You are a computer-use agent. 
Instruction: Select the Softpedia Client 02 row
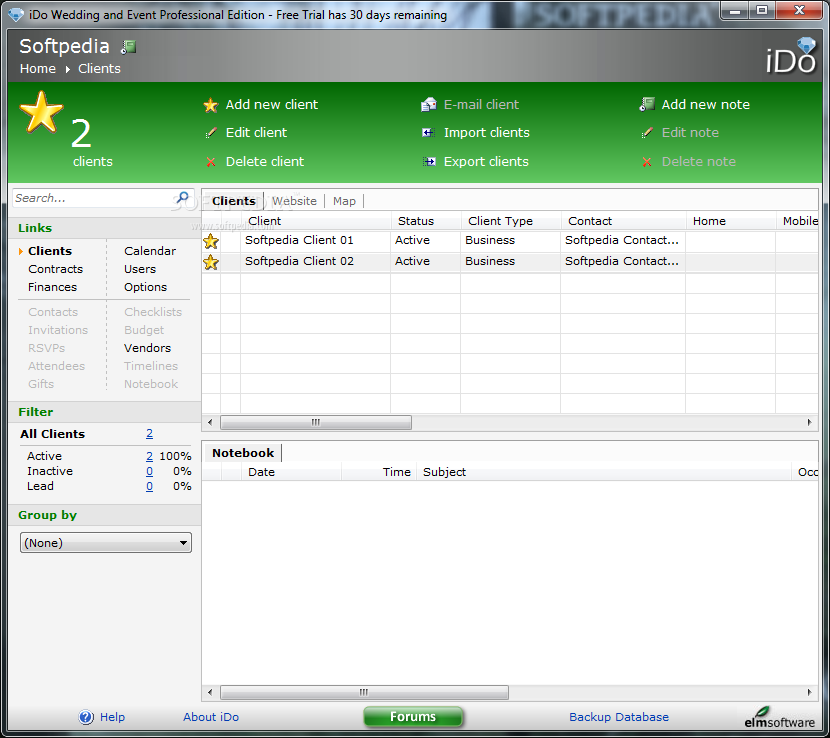click(x=510, y=262)
